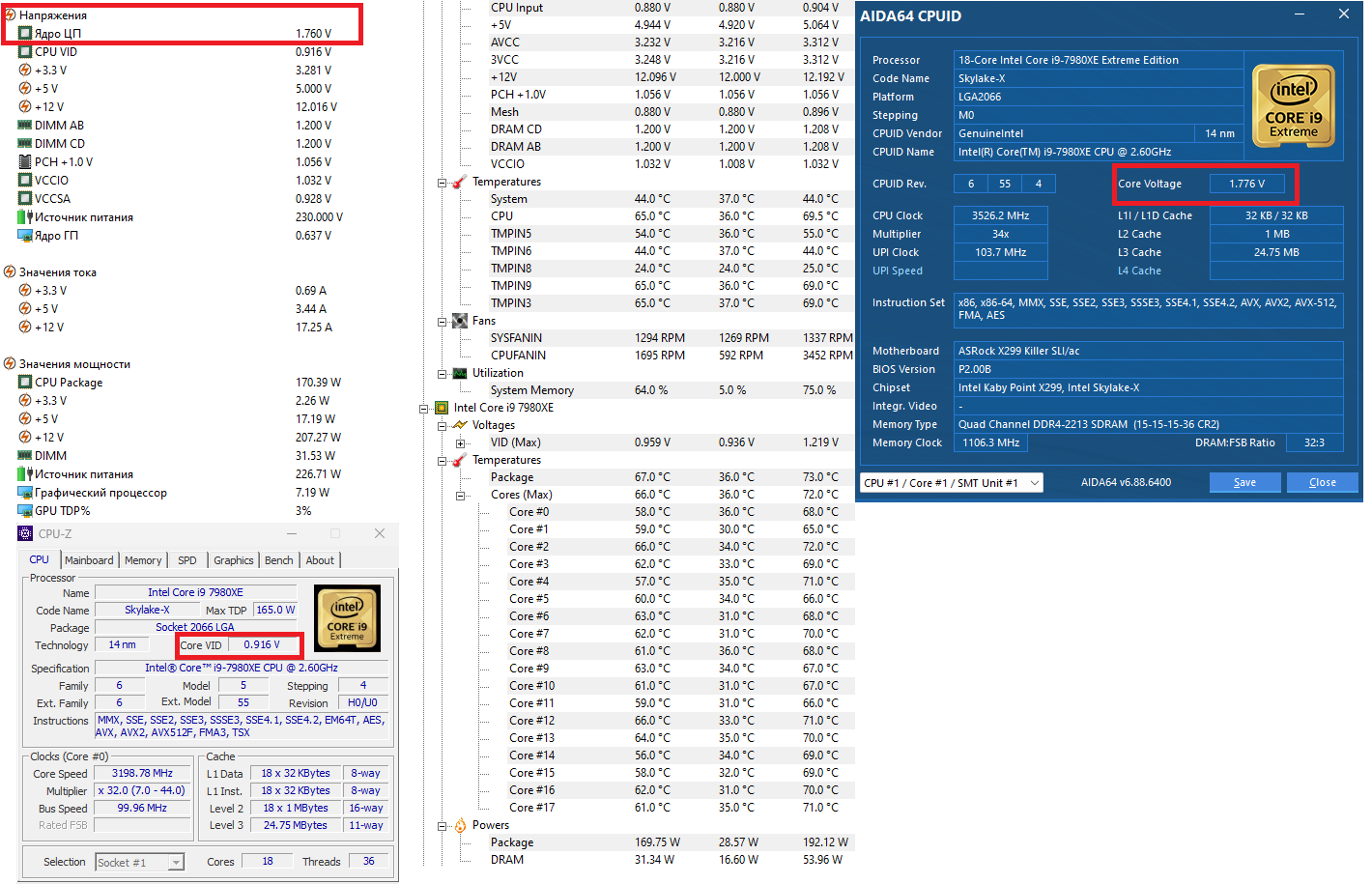This screenshot has height=884, width=1372.
Task: Click the VCCIO chip icon
Action: click(x=25, y=180)
